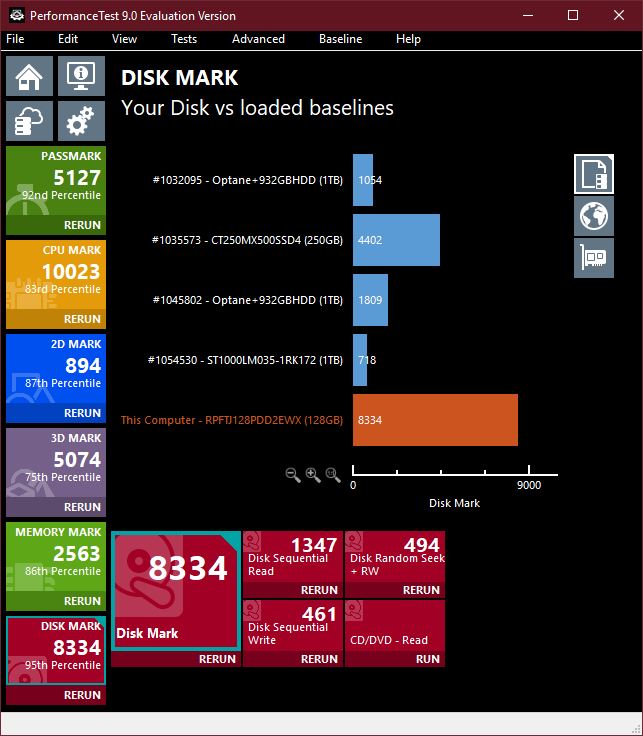Image resolution: width=643 pixels, height=736 pixels.
Task: Click the globe world comparison icon
Action: point(594,216)
